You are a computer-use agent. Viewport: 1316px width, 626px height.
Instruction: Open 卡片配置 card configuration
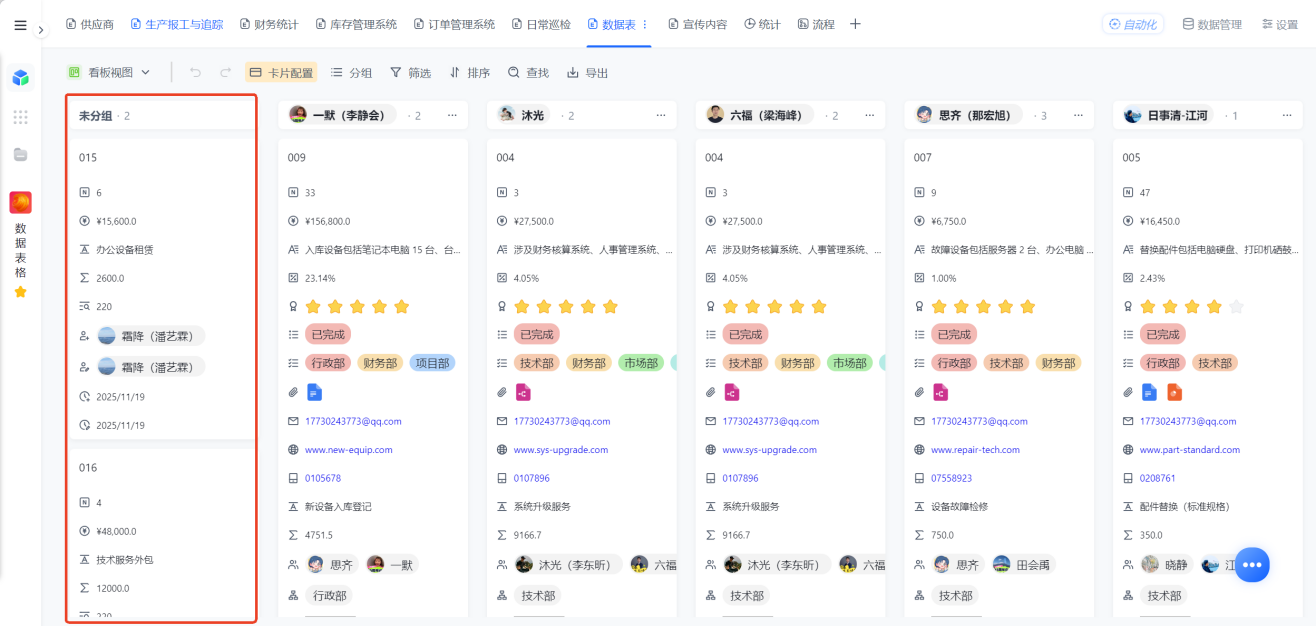pyautogui.click(x=281, y=72)
